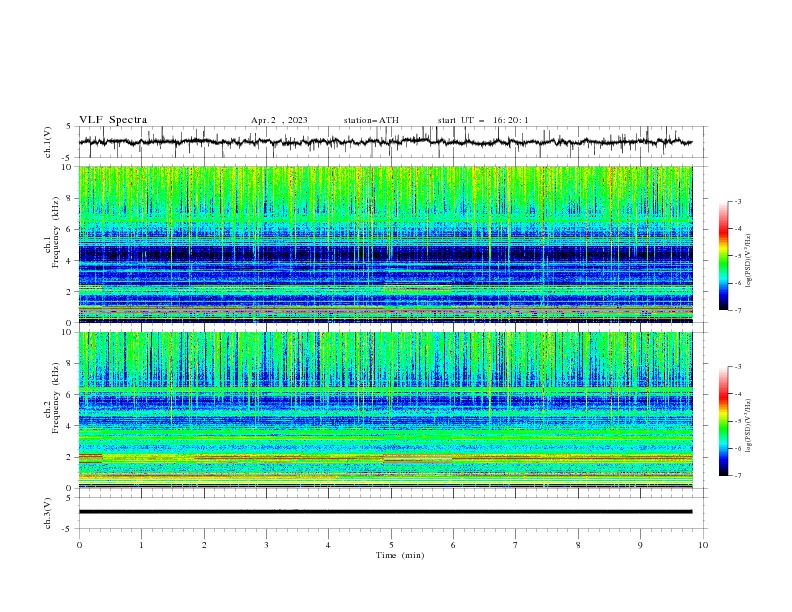Click the "-7" tick on ch.1 colorbar

(737, 310)
